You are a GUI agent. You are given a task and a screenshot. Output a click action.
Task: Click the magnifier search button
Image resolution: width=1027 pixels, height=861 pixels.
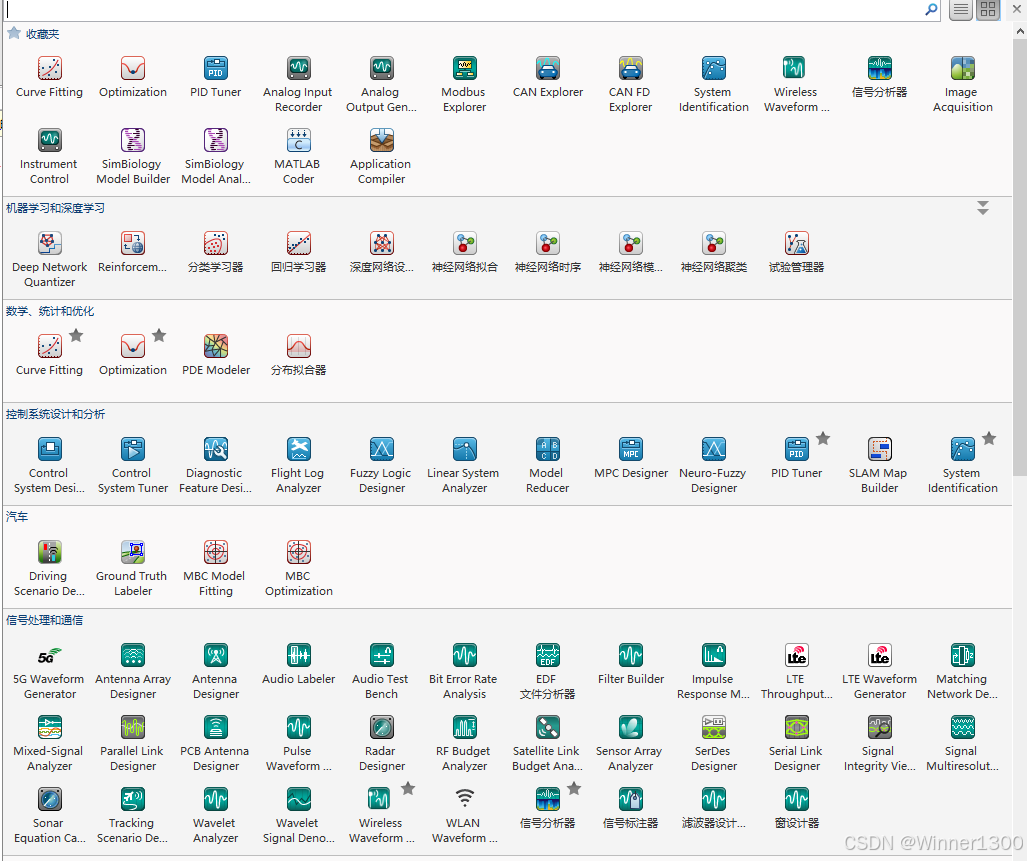tap(931, 10)
